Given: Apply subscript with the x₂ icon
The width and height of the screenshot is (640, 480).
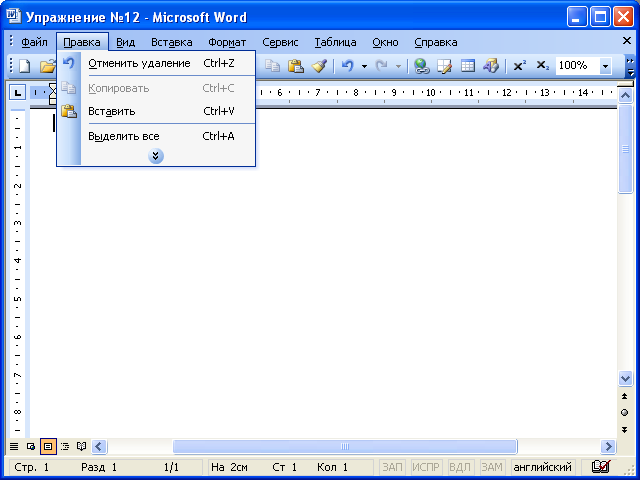Looking at the screenshot, I should (x=542, y=66).
